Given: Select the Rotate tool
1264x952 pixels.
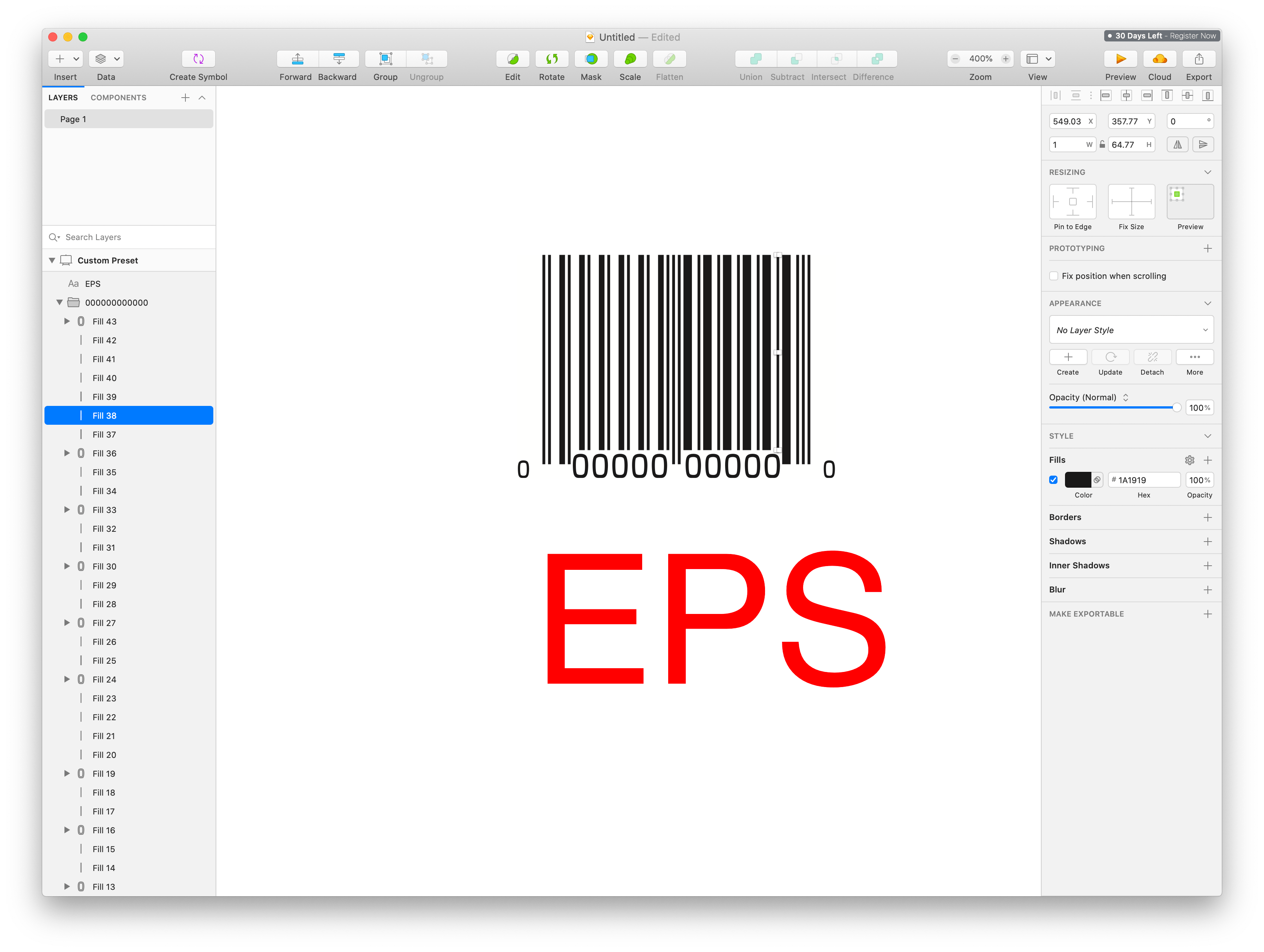Looking at the screenshot, I should pos(552,59).
